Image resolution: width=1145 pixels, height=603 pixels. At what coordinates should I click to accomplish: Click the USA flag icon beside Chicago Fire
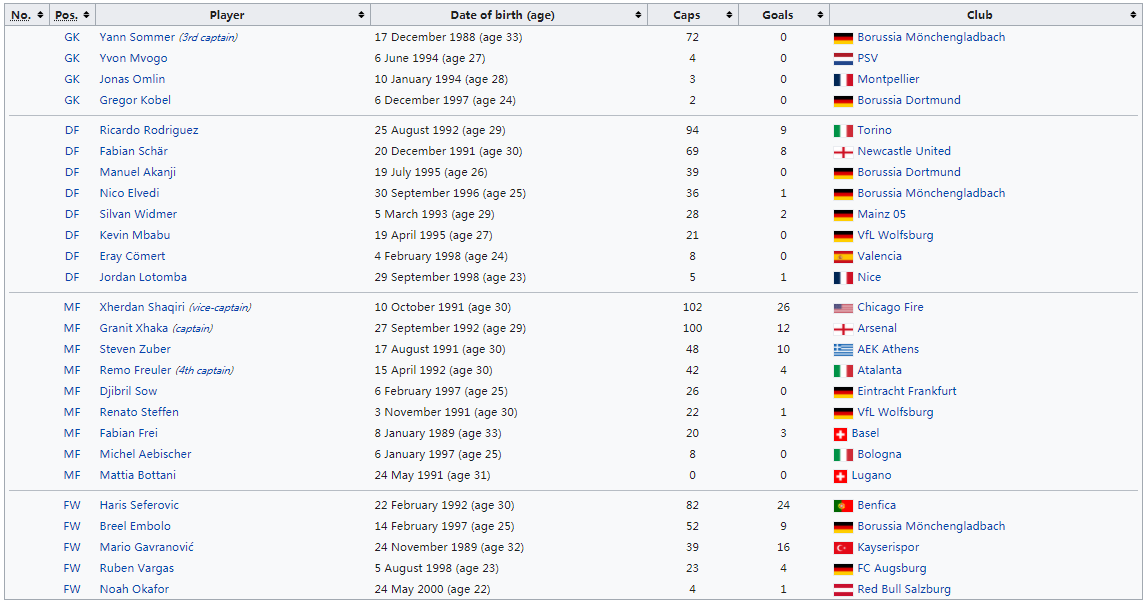click(x=843, y=308)
